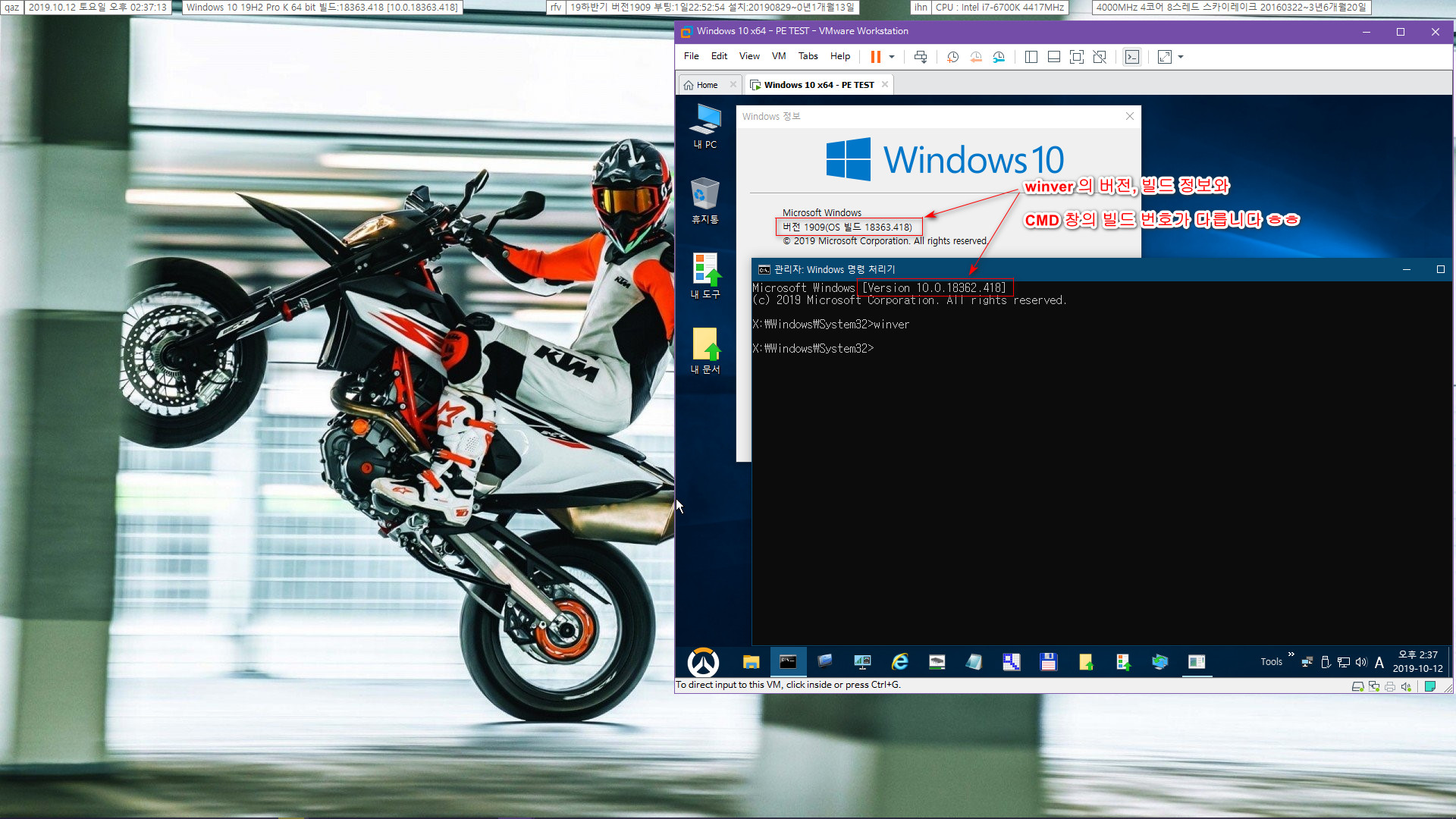Image resolution: width=1456 pixels, height=819 pixels.
Task: Toggle the thumbnail bar view
Action: pos(1054,57)
